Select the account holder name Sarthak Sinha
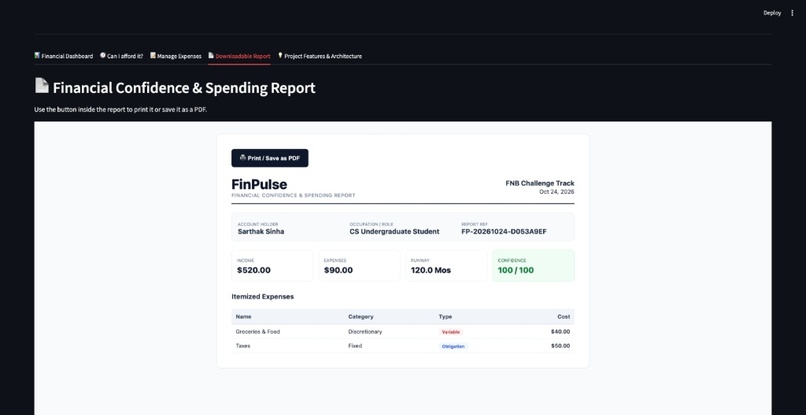806x415 pixels. click(261, 231)
